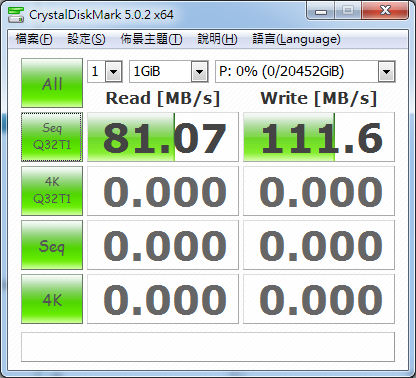Open the drive selection dropdown P: 0%
Viewport: 416px width, 378px height.
[x=305, y=71]
